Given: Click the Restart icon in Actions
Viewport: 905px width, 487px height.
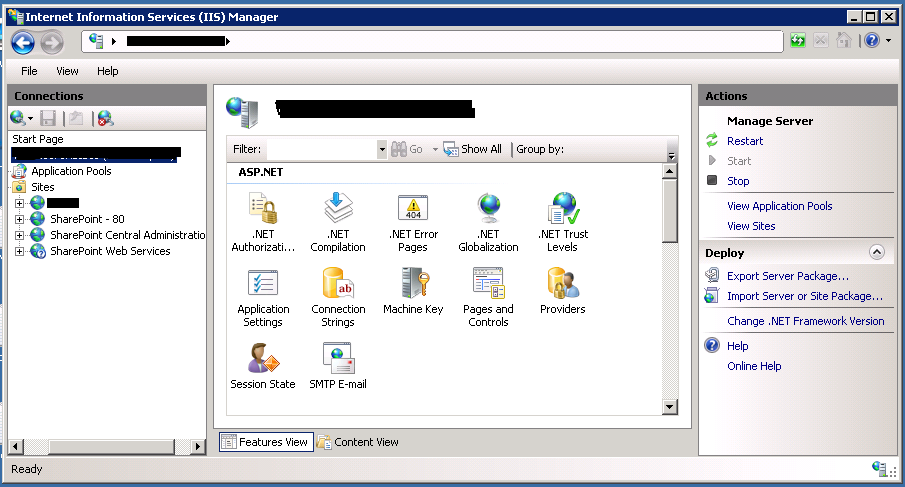Looking at the screenshot, I should [x=712, y=140].
